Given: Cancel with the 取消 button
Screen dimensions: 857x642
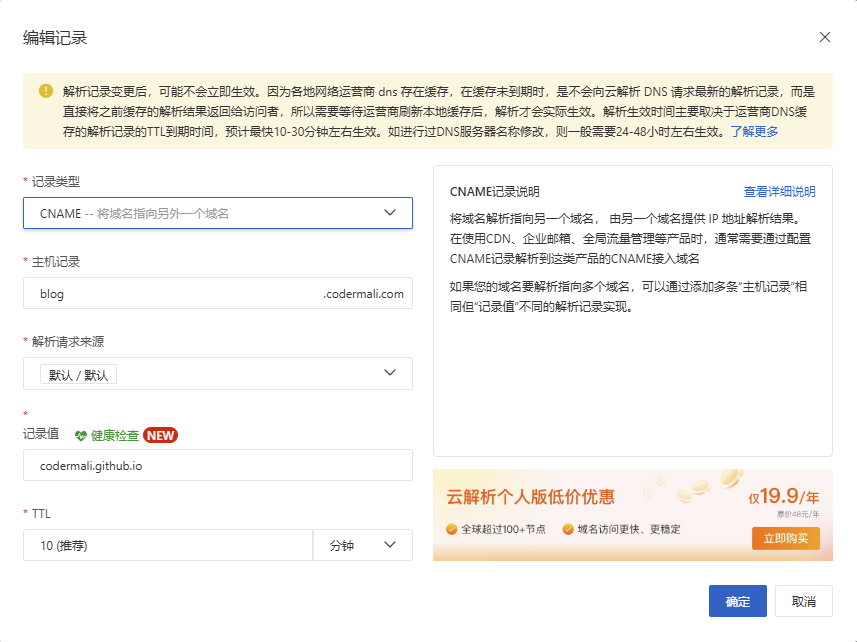Looking at the screenshot, I should [803, 601].
